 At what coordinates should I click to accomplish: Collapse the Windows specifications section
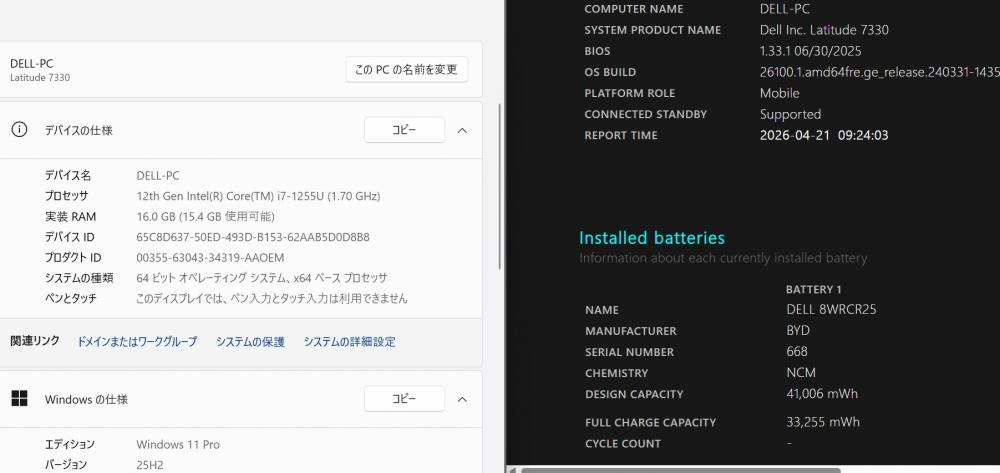[x=462, y=399]
